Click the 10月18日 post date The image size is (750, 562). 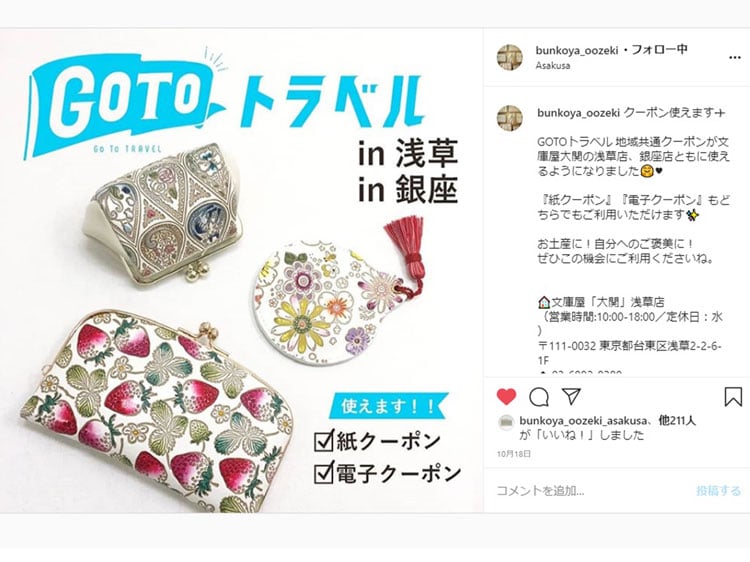[514, 453]
